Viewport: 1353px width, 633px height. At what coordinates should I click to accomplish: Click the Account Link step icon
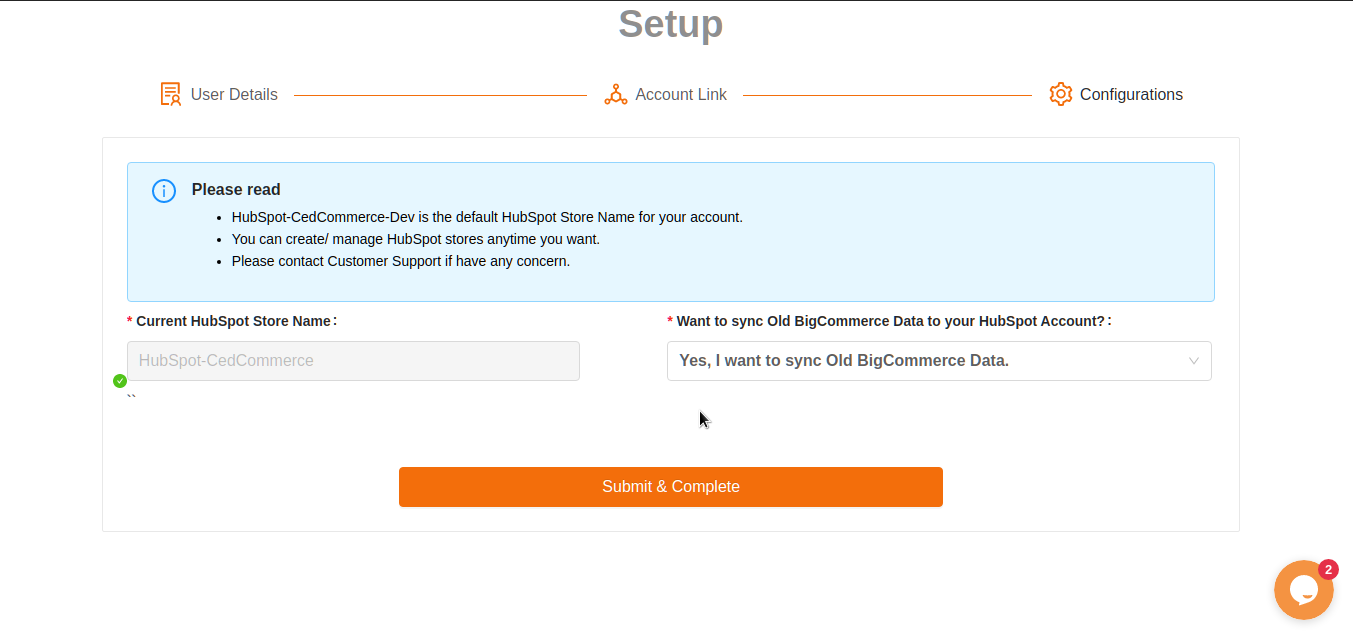[x=616, y=94]
